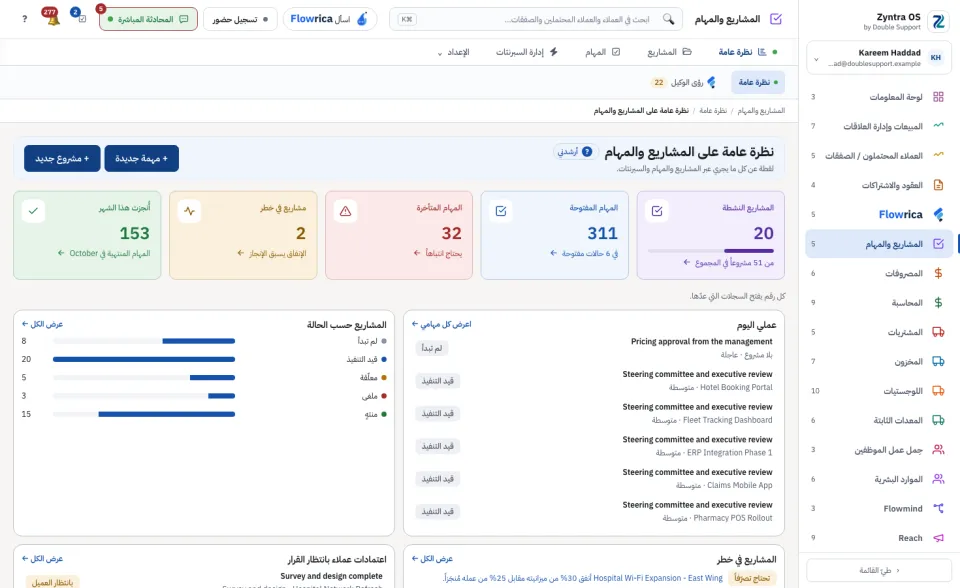Collapse the sidebar with طيّ القائمة
The height and width of the screenshot is (588, 960).
pos(879,570)
